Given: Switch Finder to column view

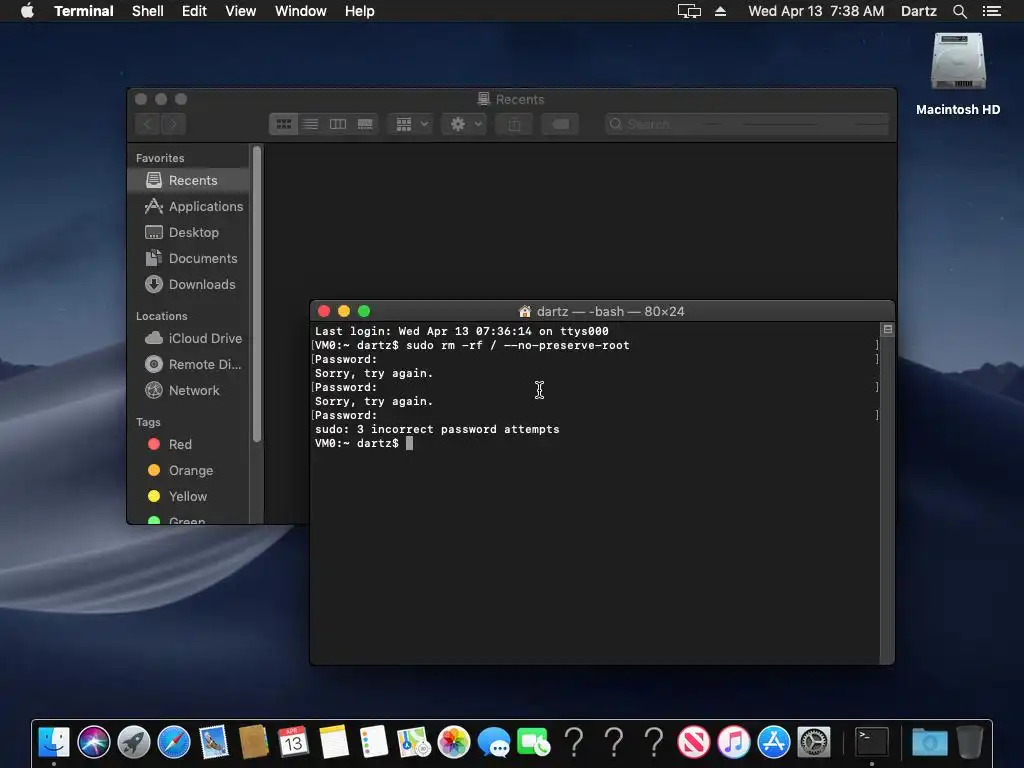Looking at the screenshot, I should coord(338,124).
